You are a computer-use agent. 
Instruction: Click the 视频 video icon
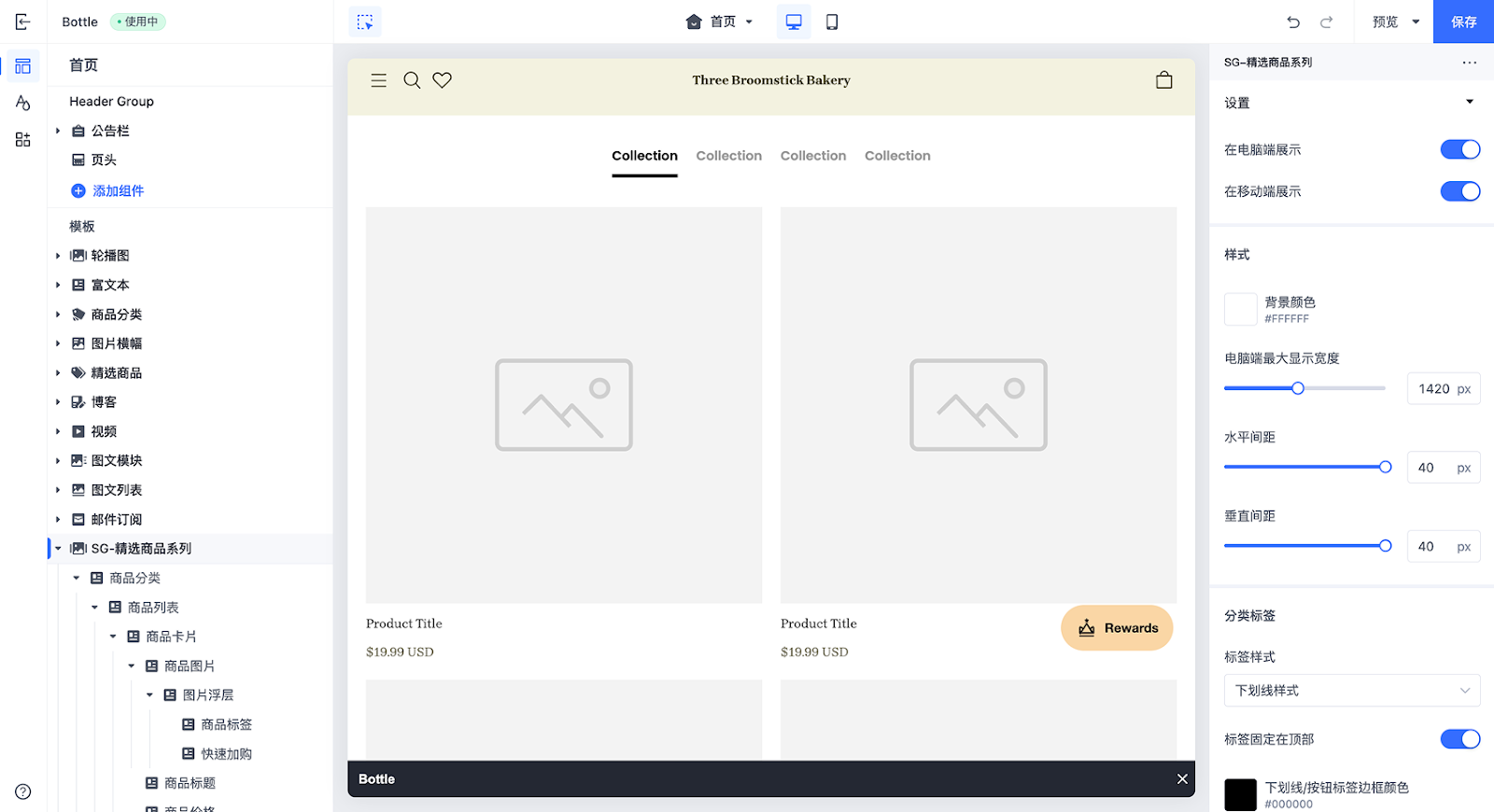78,431
